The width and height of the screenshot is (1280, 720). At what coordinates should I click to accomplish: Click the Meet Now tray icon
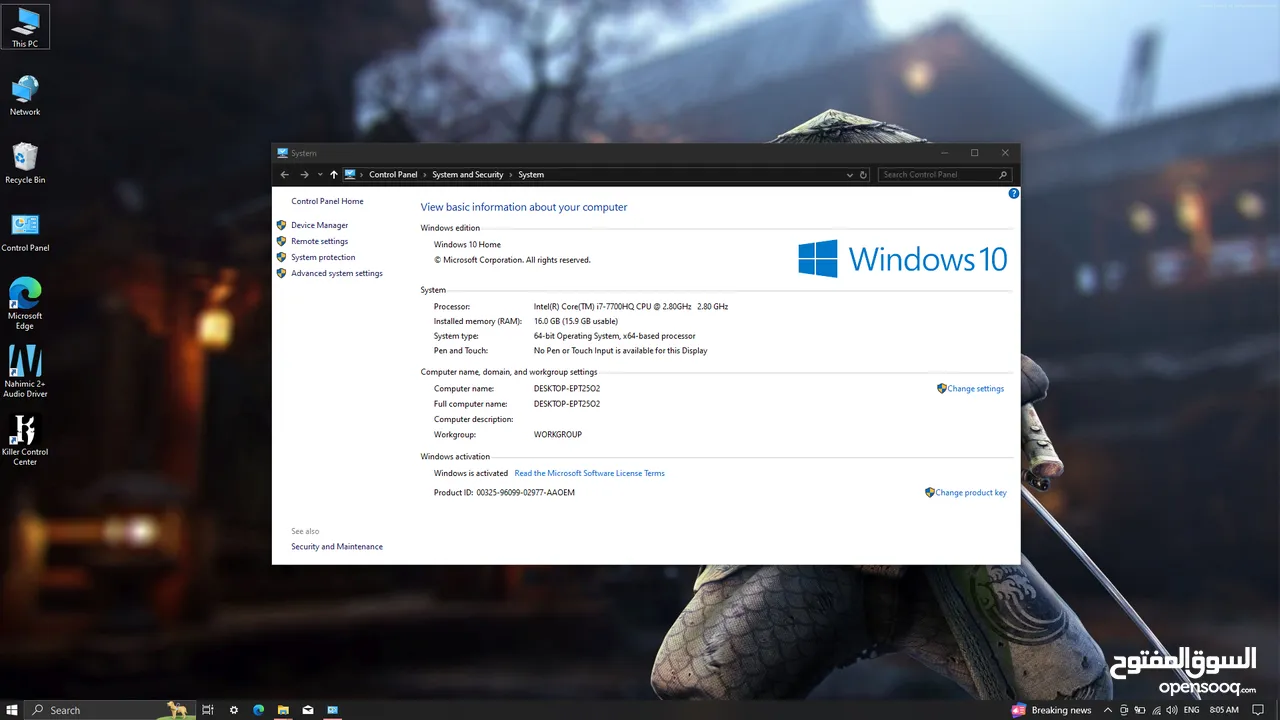click(x=1125, y=710)
